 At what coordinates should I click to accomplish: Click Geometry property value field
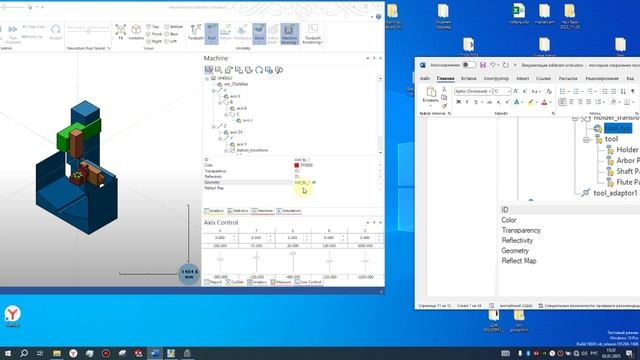[x=335, y=182]
